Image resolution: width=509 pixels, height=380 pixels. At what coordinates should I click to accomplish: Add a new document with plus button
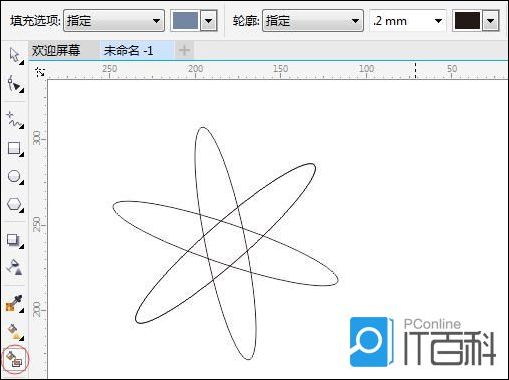[184, 51]
